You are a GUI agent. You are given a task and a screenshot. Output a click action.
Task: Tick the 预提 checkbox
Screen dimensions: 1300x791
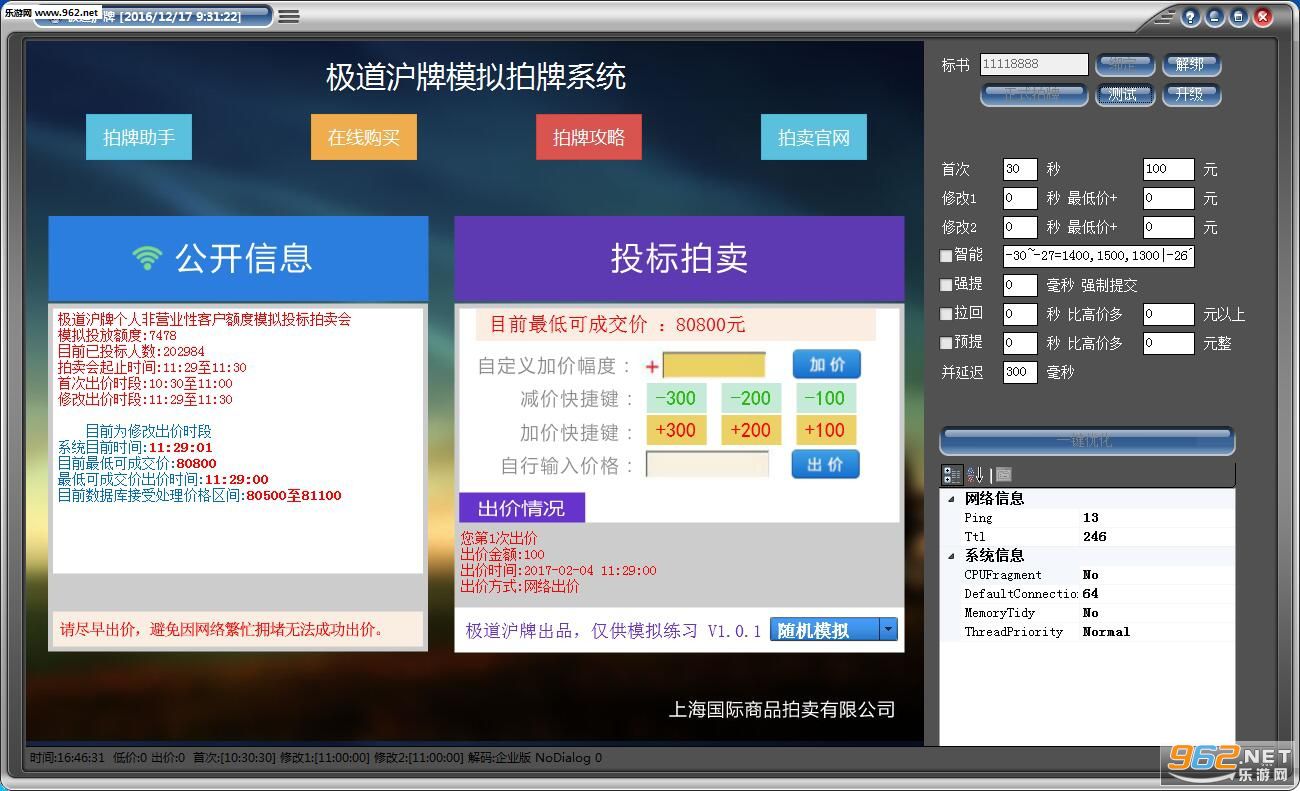tap(946, 343)
